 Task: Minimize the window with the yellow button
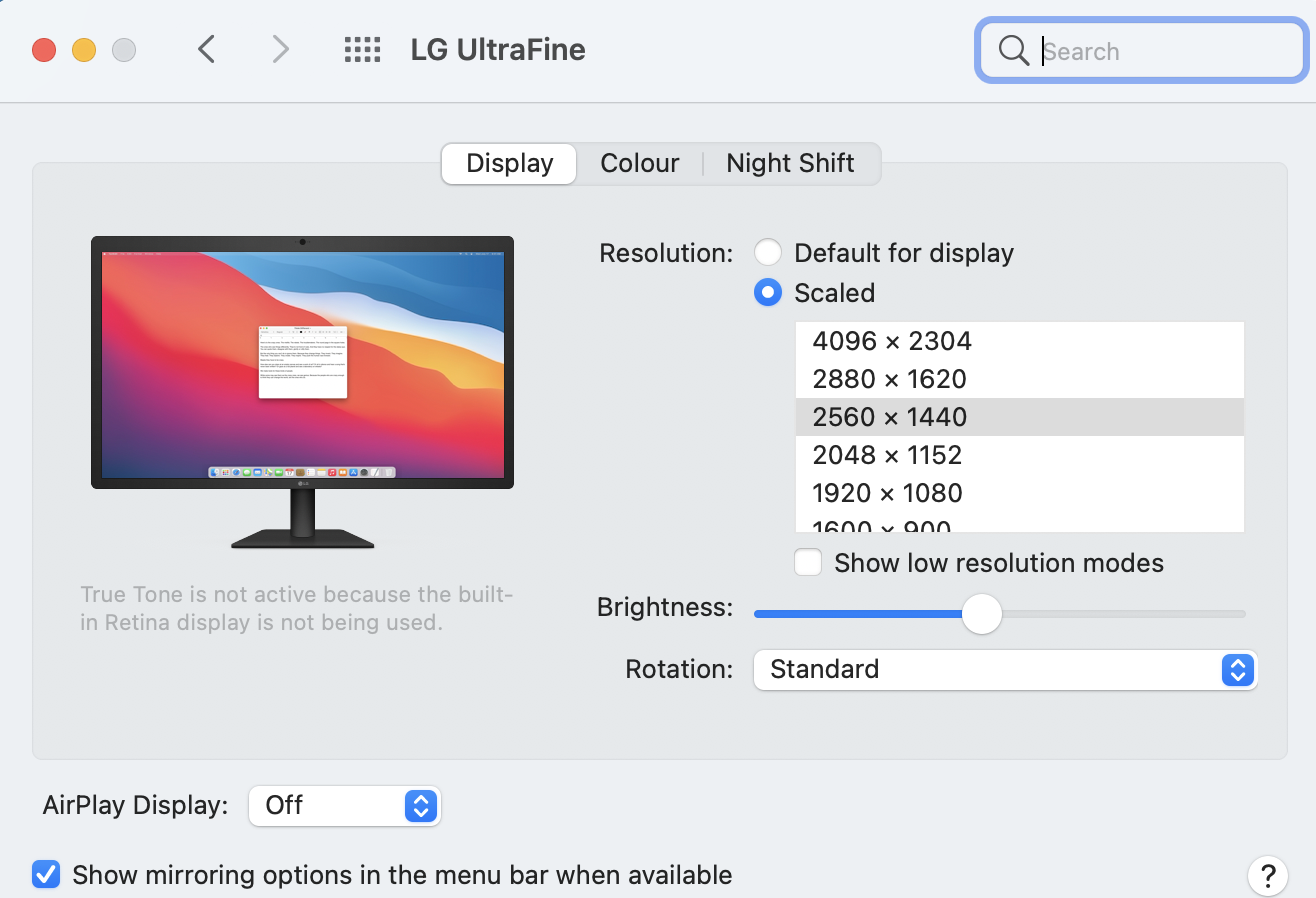click(84, 49)
